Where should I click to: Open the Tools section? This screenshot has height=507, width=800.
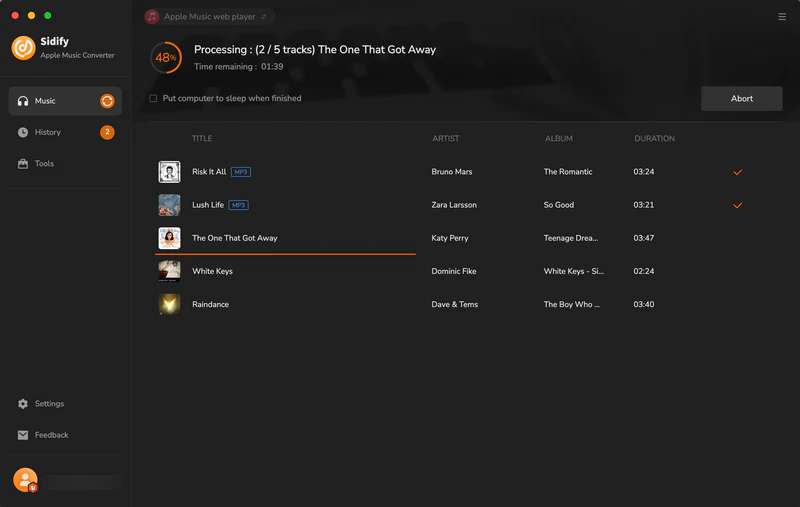pyautogui.click(x=65, y=164)
